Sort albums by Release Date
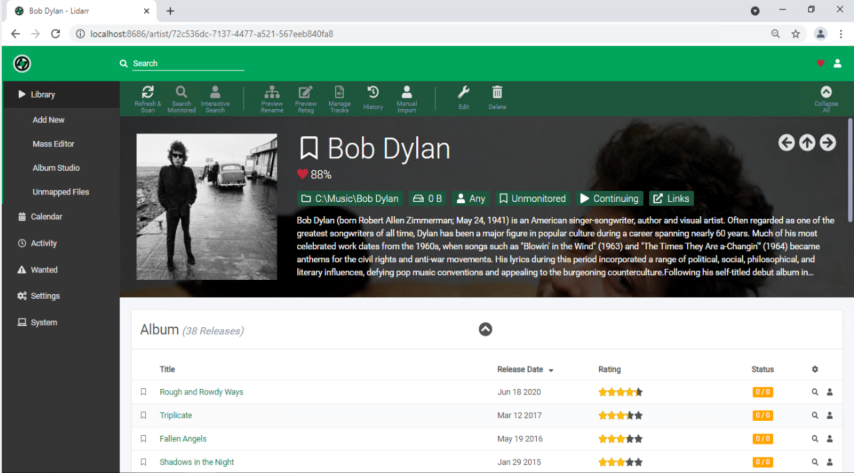The image size is (854, 473). (x=525, y=369)
